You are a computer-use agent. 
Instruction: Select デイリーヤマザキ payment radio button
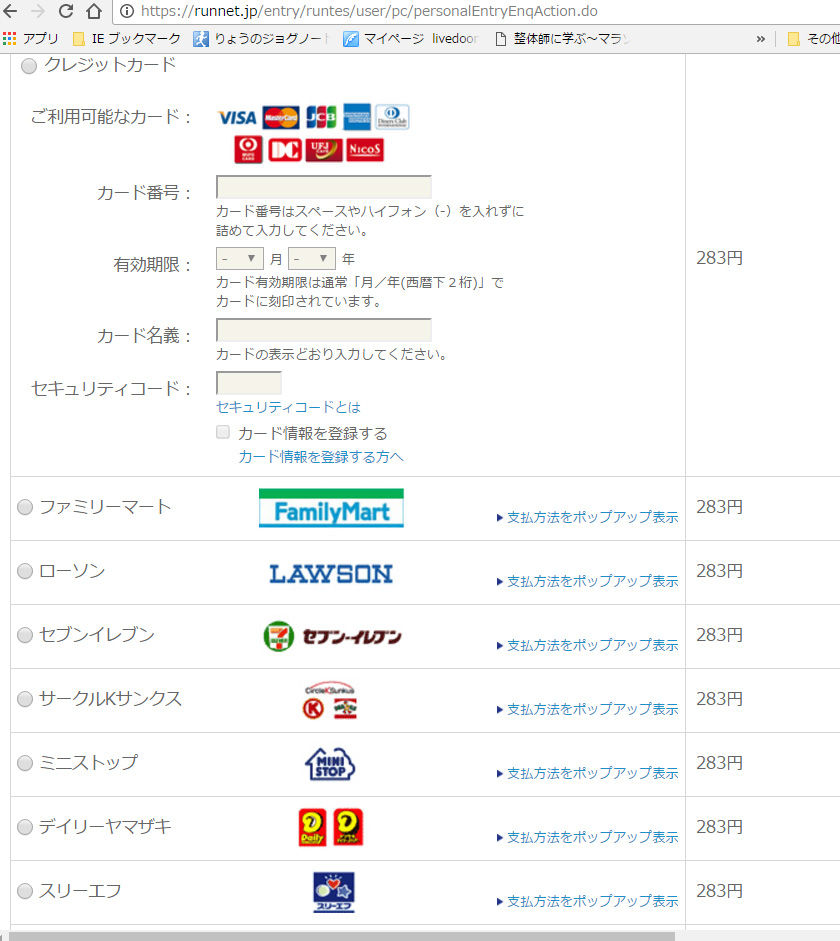pos(25,827)
